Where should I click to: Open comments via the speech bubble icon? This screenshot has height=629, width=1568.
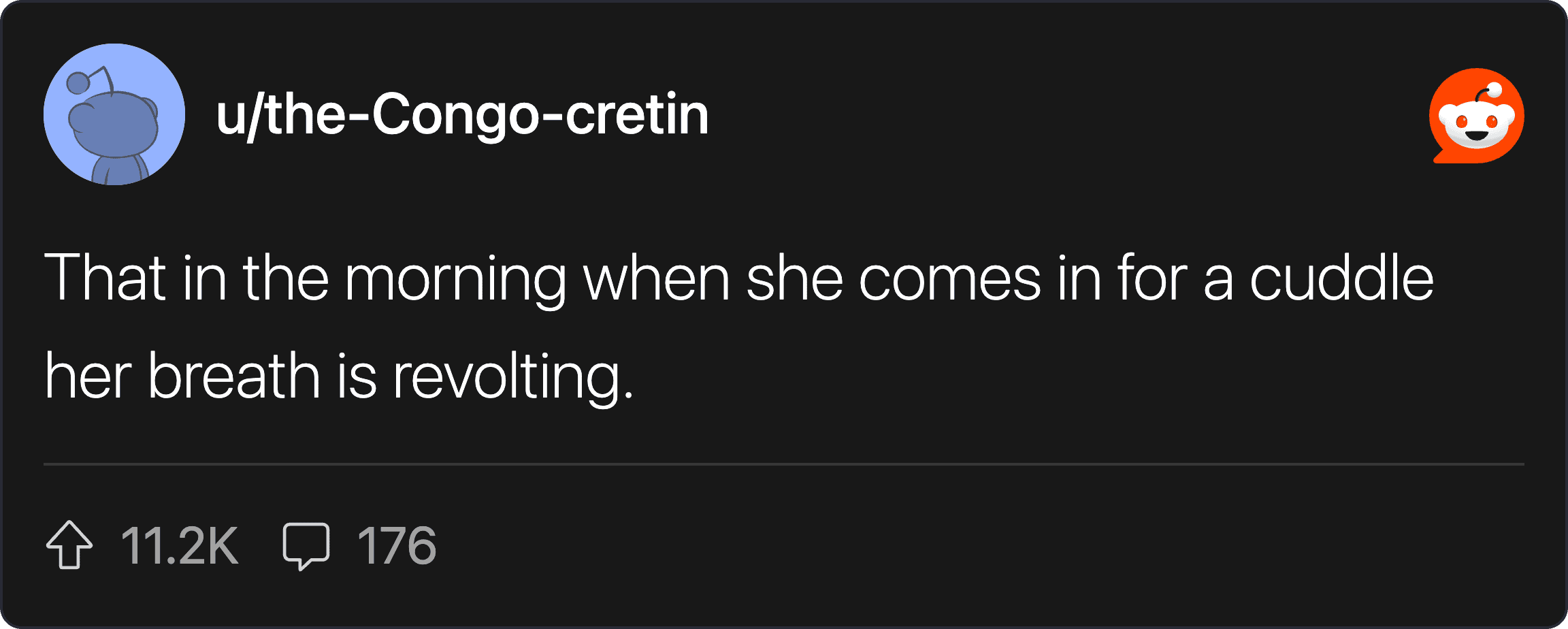(x=306, y=546)
